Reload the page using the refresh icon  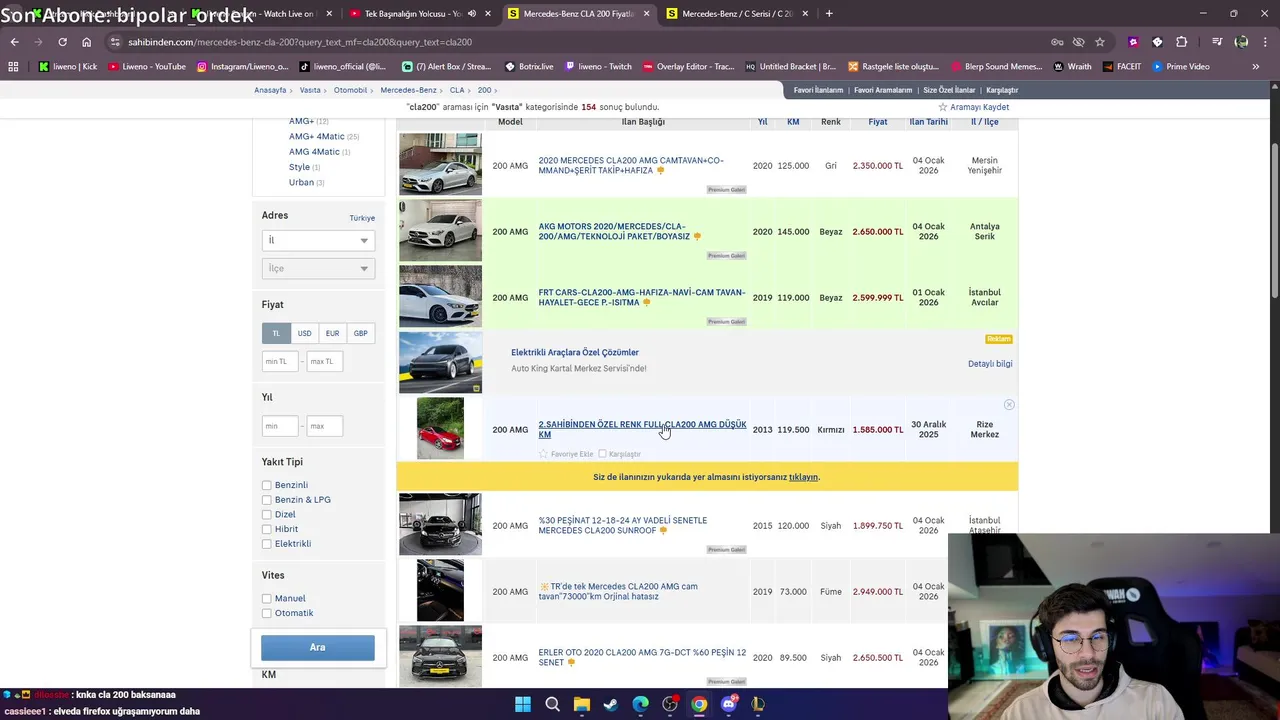pyautogui.click(x=62, y=42)
